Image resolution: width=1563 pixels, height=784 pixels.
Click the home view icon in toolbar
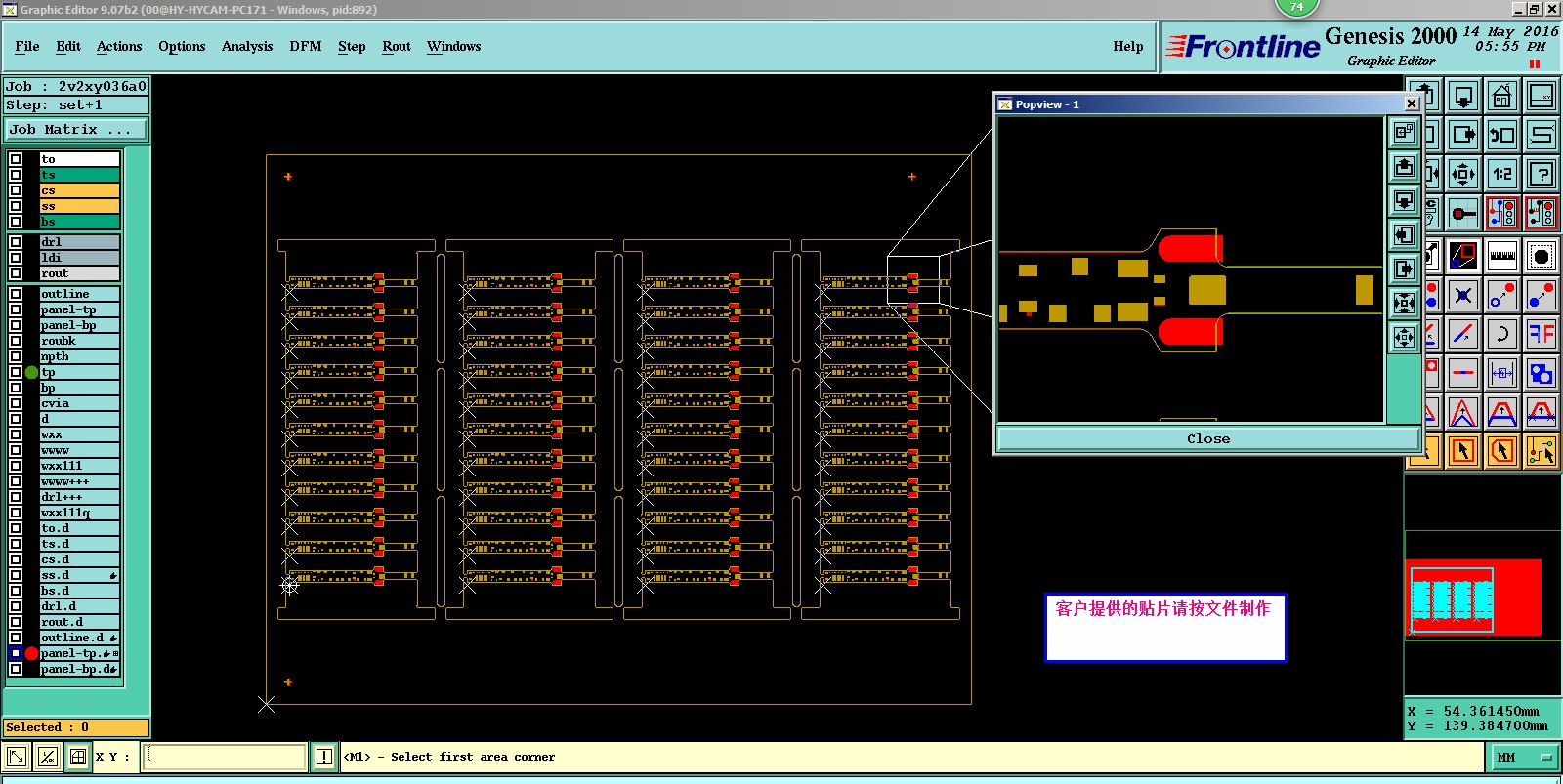click(1501, 96)
